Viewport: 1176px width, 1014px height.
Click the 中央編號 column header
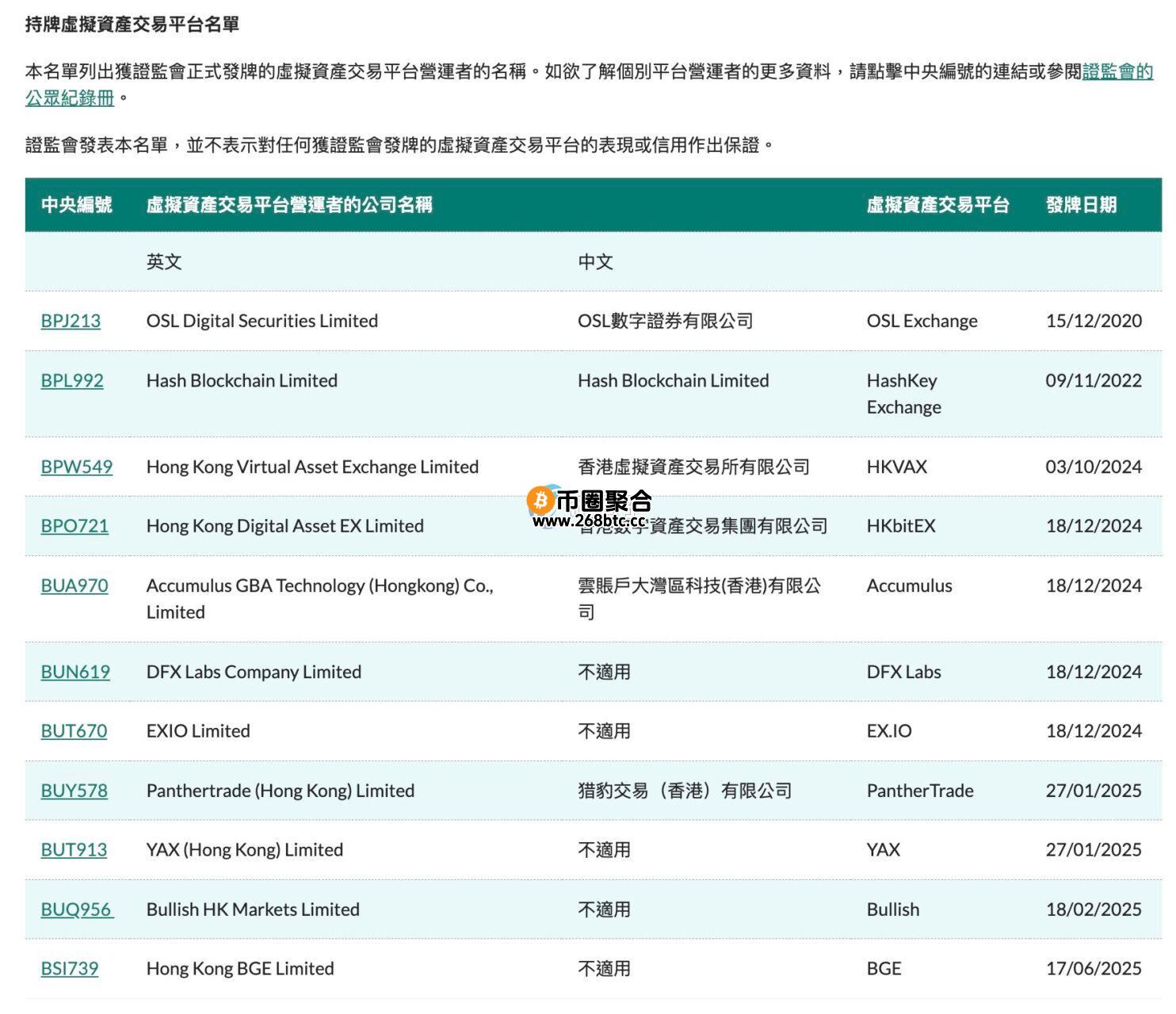[x=77, y=205]
